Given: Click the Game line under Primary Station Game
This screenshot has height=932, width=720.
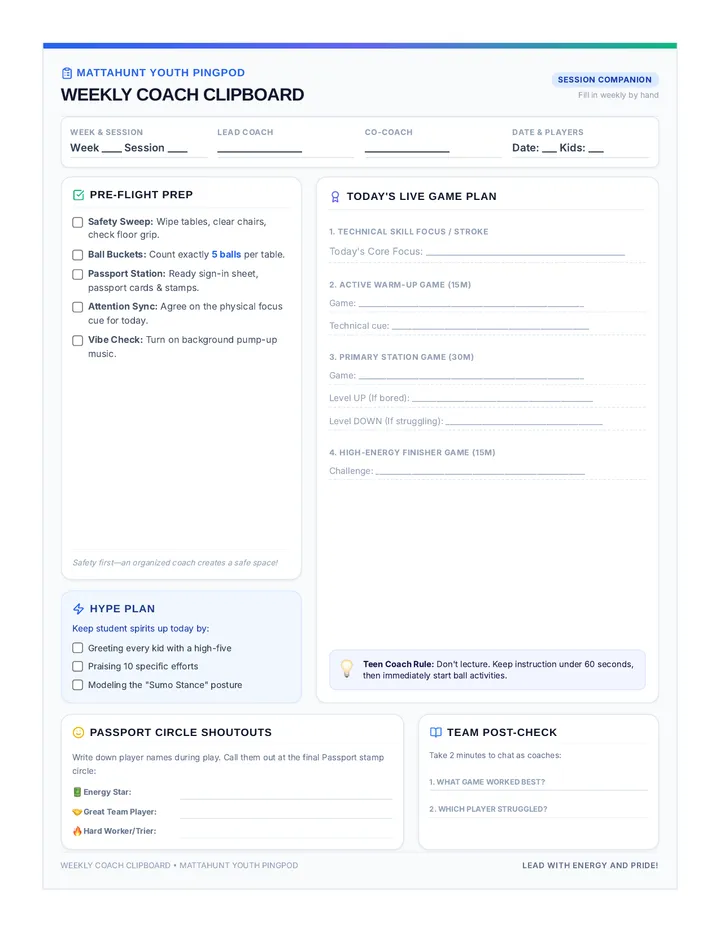Looking at the screenshot, I should (x=471, y=376).
